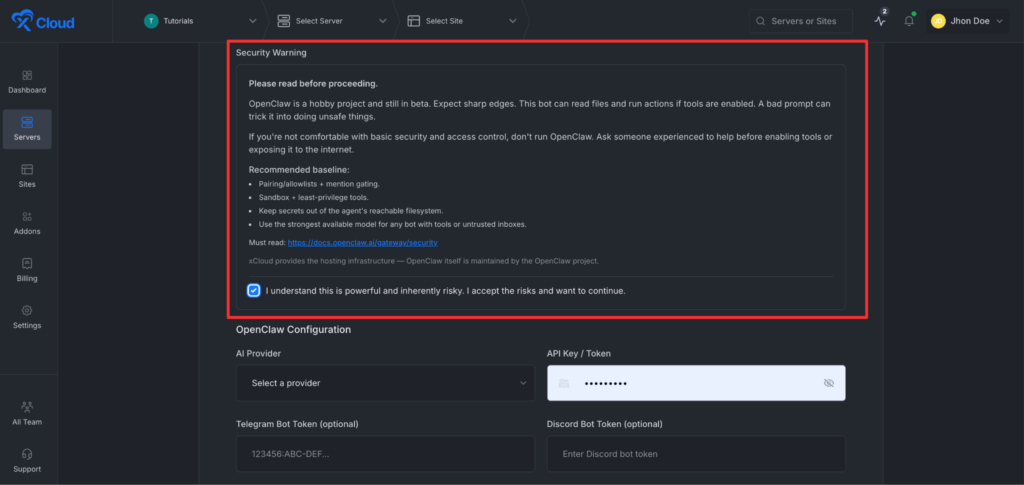Click the activity pulse icon

880,21
